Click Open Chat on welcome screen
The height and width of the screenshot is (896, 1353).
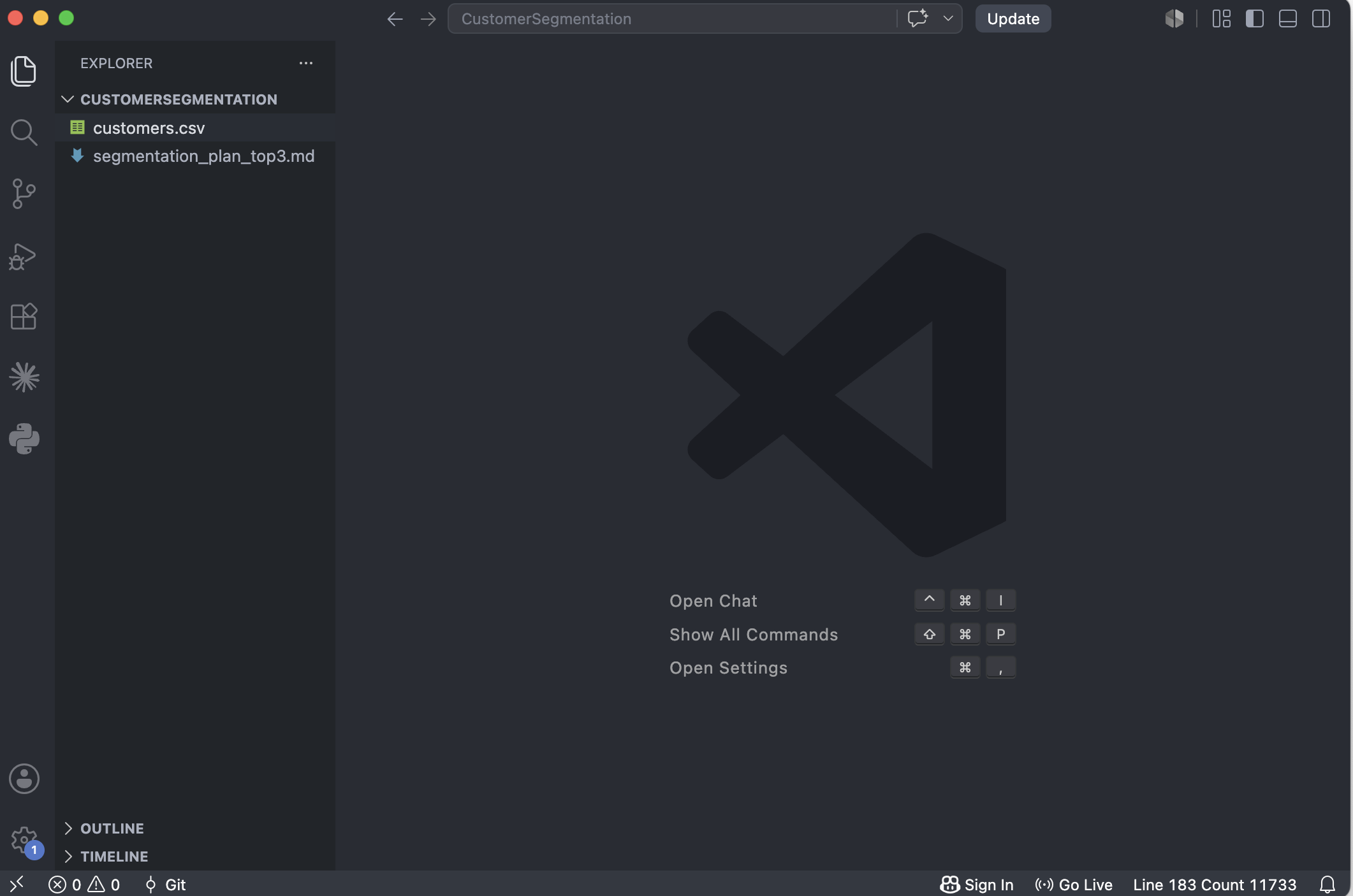point(713,601)
